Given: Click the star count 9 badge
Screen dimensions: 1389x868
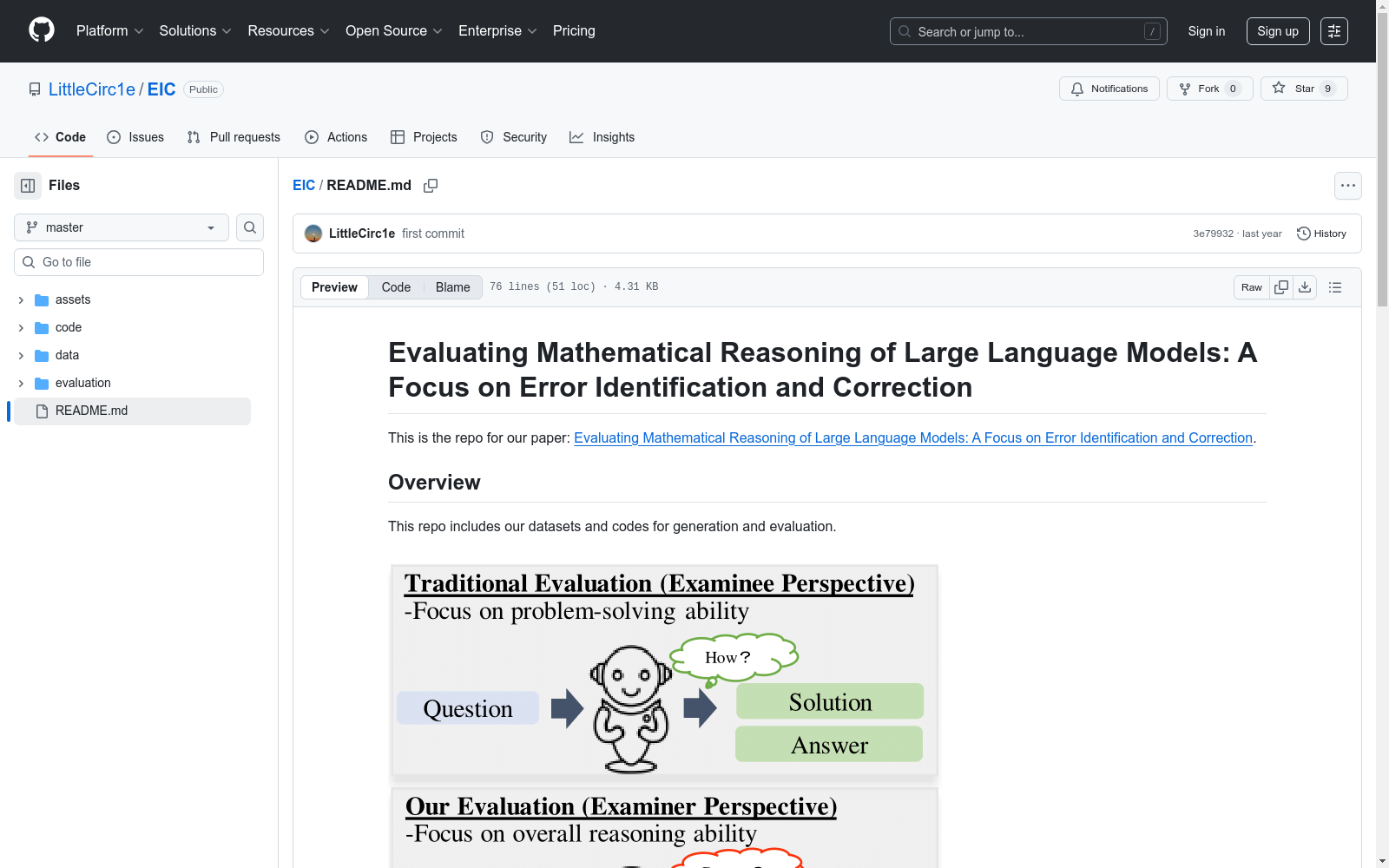Looking at the screenshot, I should click(x=1327, y=89).
